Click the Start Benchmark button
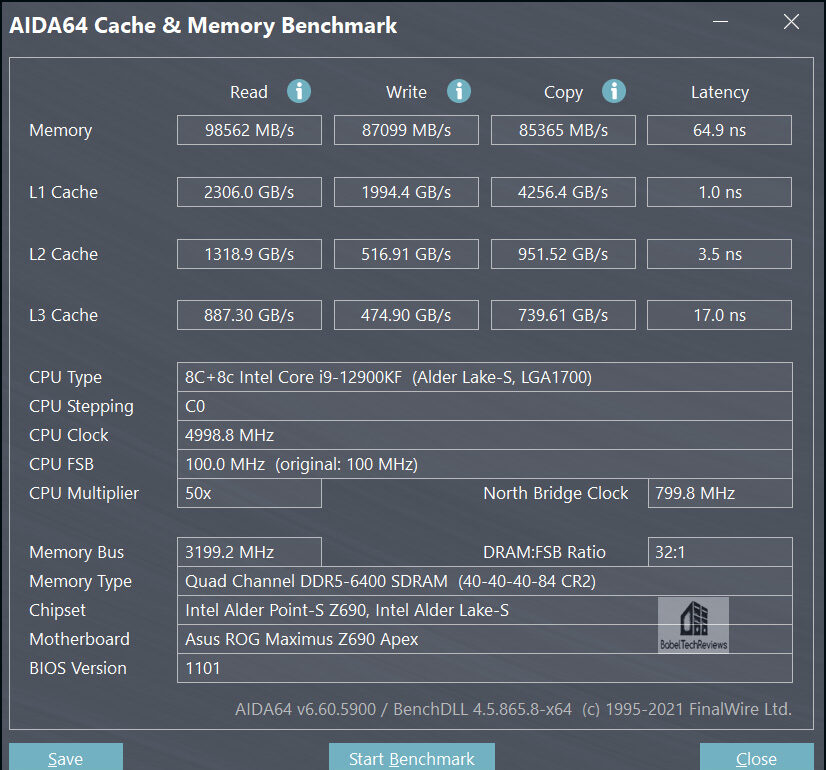826x770 pixels. pyautogui.click(x=411, y=757)
